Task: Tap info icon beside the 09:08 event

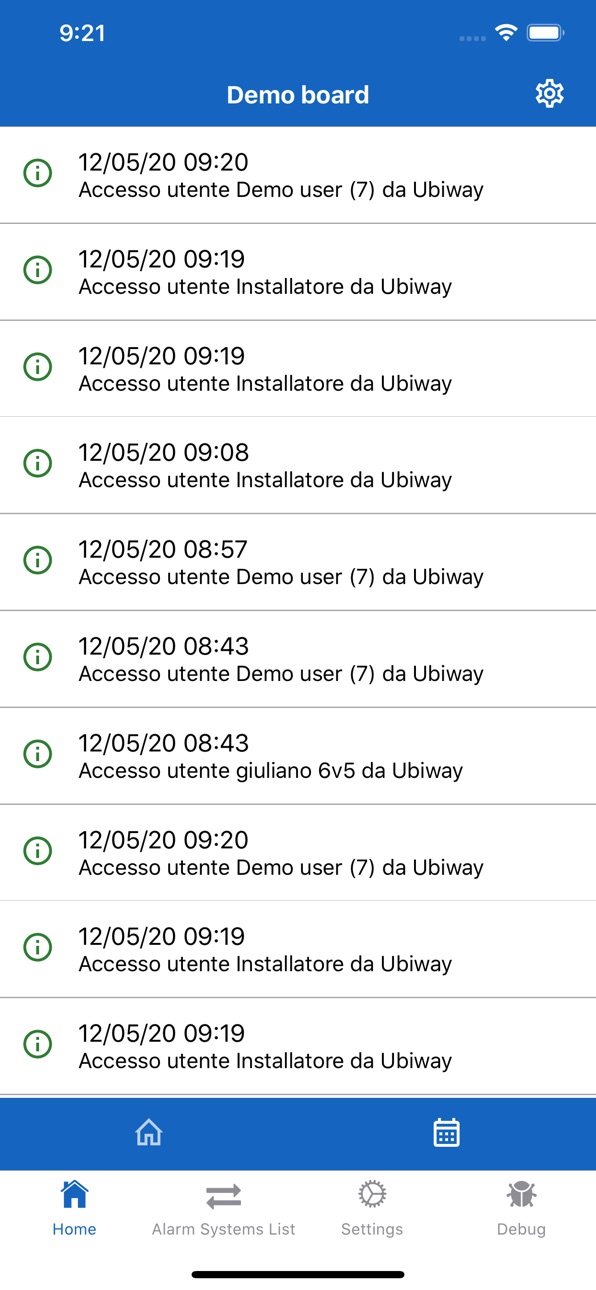Action: click(38, 464)
